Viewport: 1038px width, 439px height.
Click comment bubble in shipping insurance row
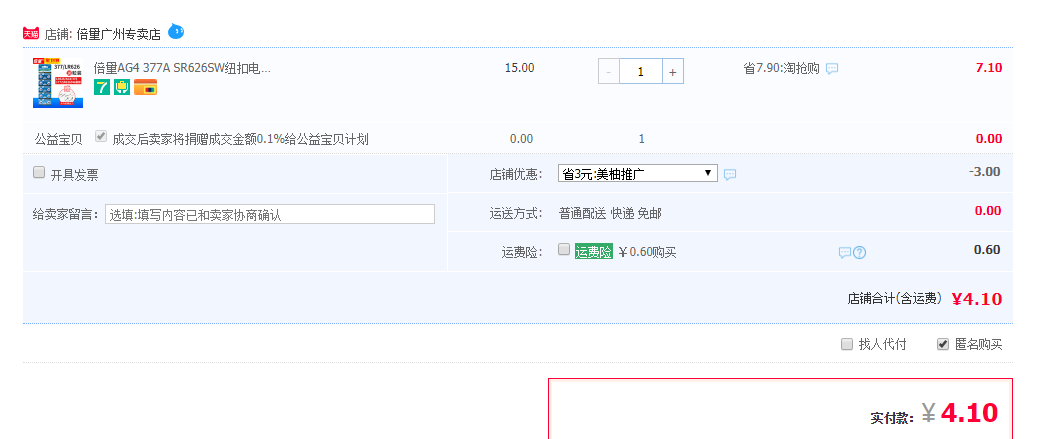point(845,252)
